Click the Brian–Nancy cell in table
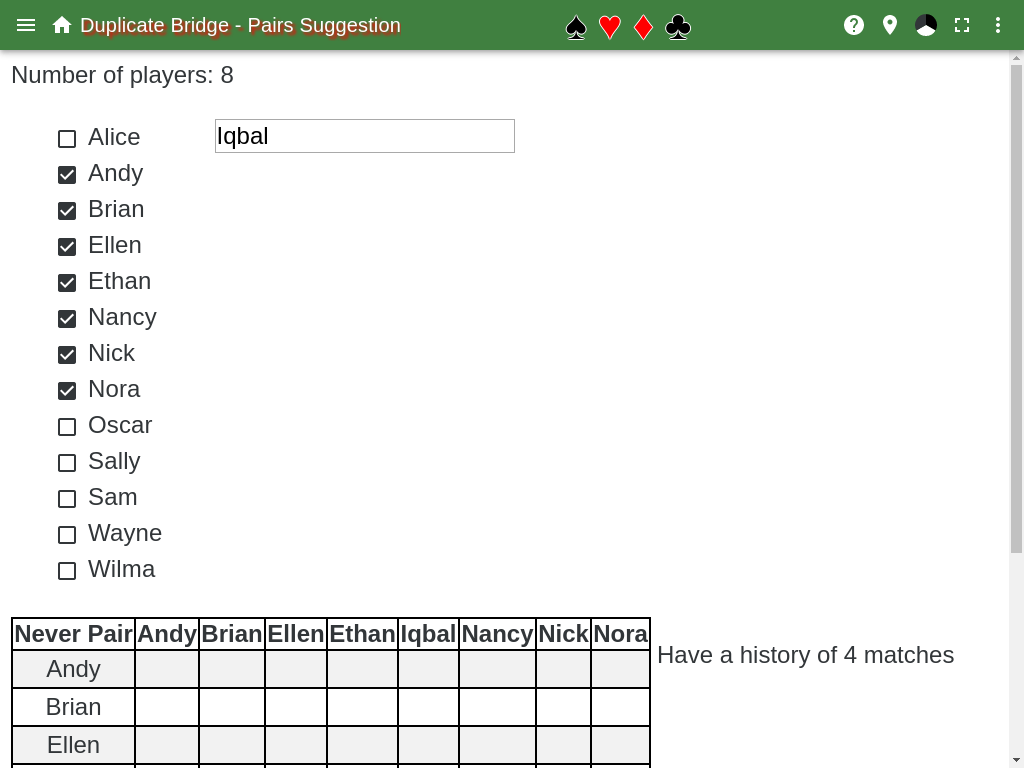 coord(497,707)
